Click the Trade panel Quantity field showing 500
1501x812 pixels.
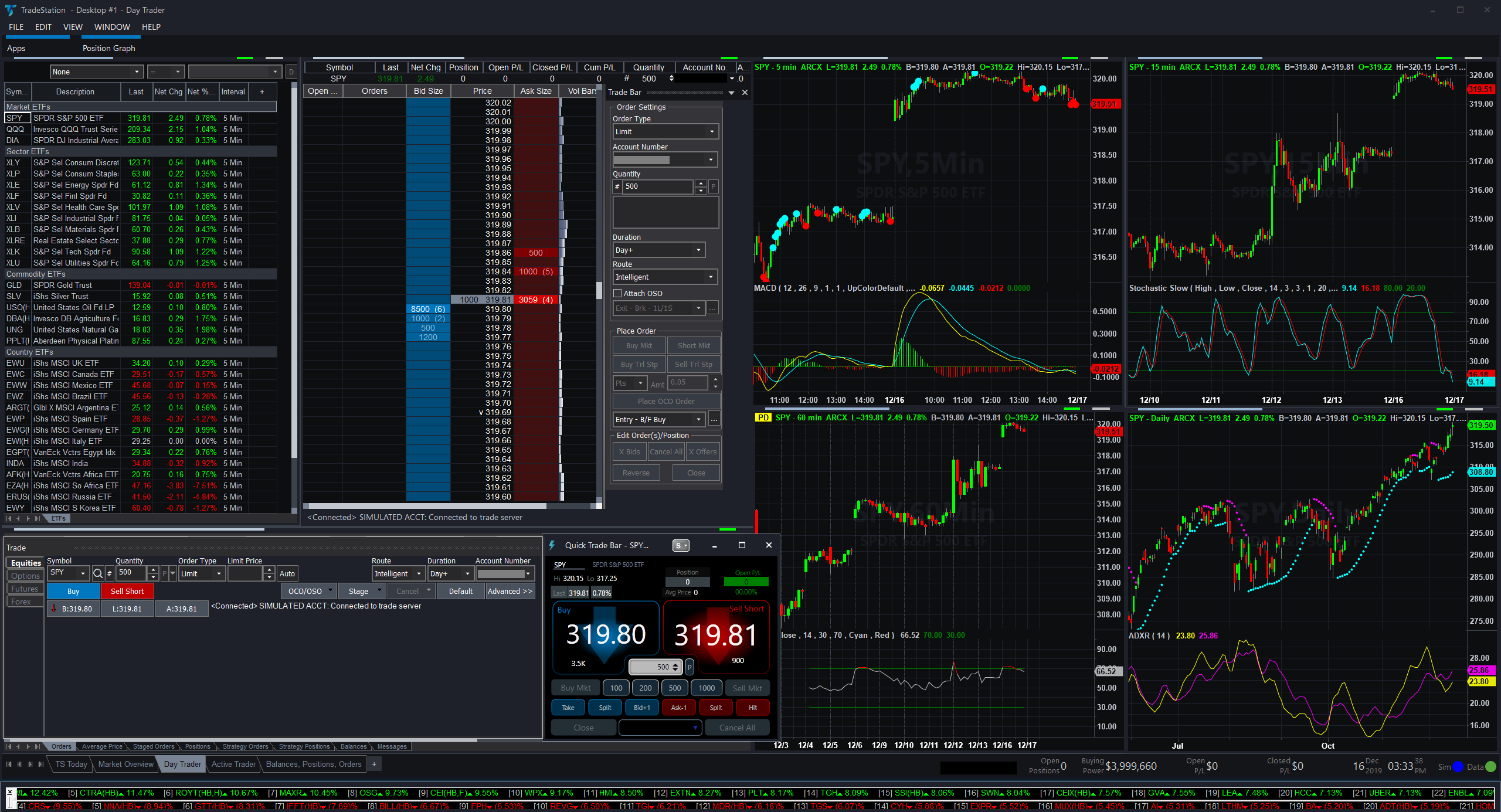132,573
